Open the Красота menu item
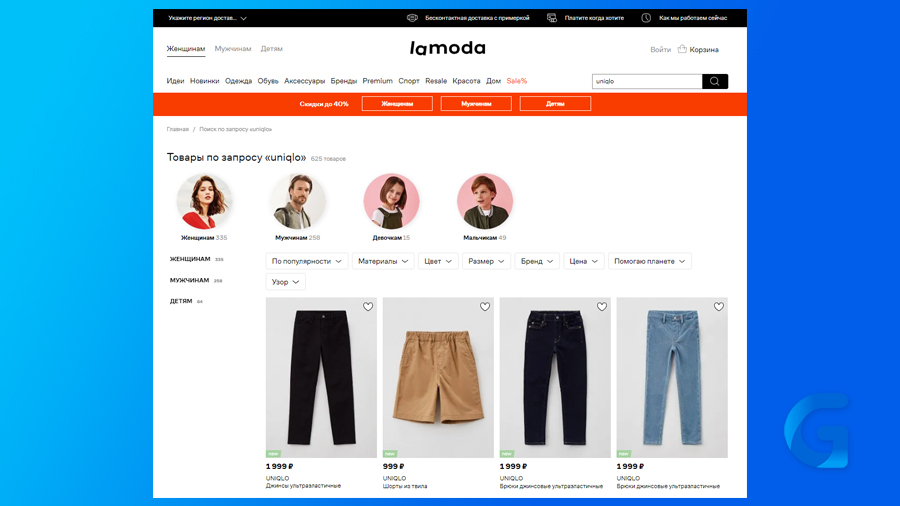This screenshot has width=900, height=506. pyautogui.click(x=466, y=81)
